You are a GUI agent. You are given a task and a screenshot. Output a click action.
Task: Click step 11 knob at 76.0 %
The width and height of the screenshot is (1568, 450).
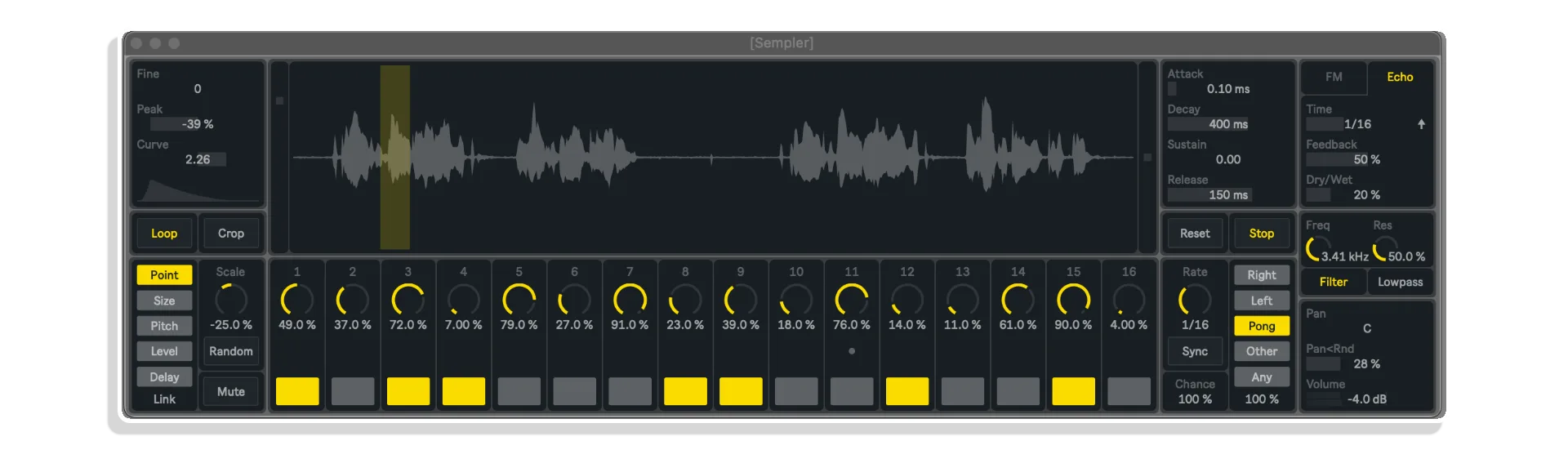click(852, 300)
